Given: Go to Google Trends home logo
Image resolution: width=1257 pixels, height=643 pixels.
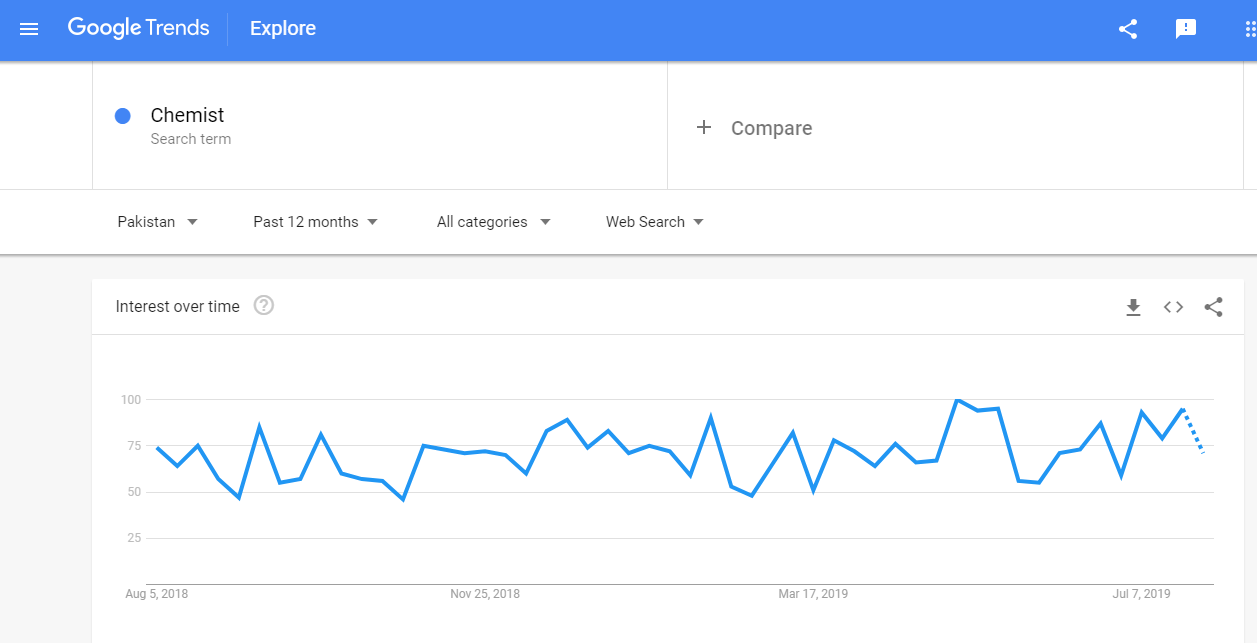Looking at the screenshot, I should pos(138,28).
